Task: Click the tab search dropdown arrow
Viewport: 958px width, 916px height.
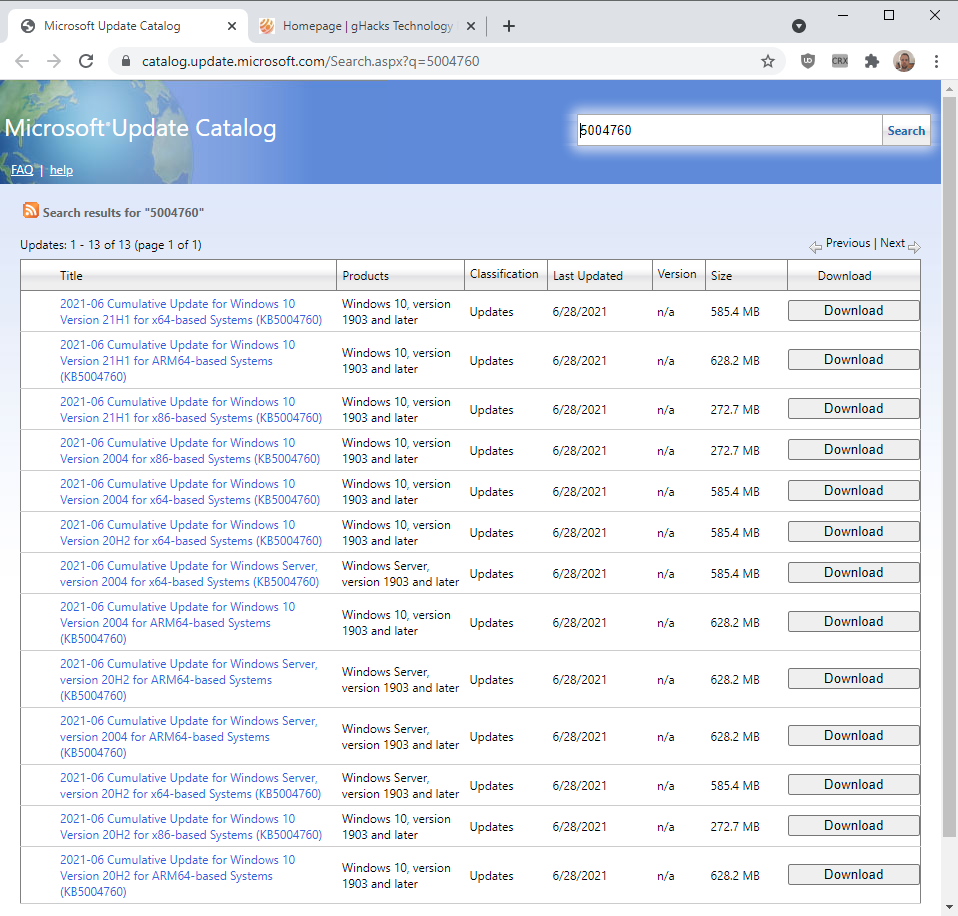Action: tap(799, 26)
